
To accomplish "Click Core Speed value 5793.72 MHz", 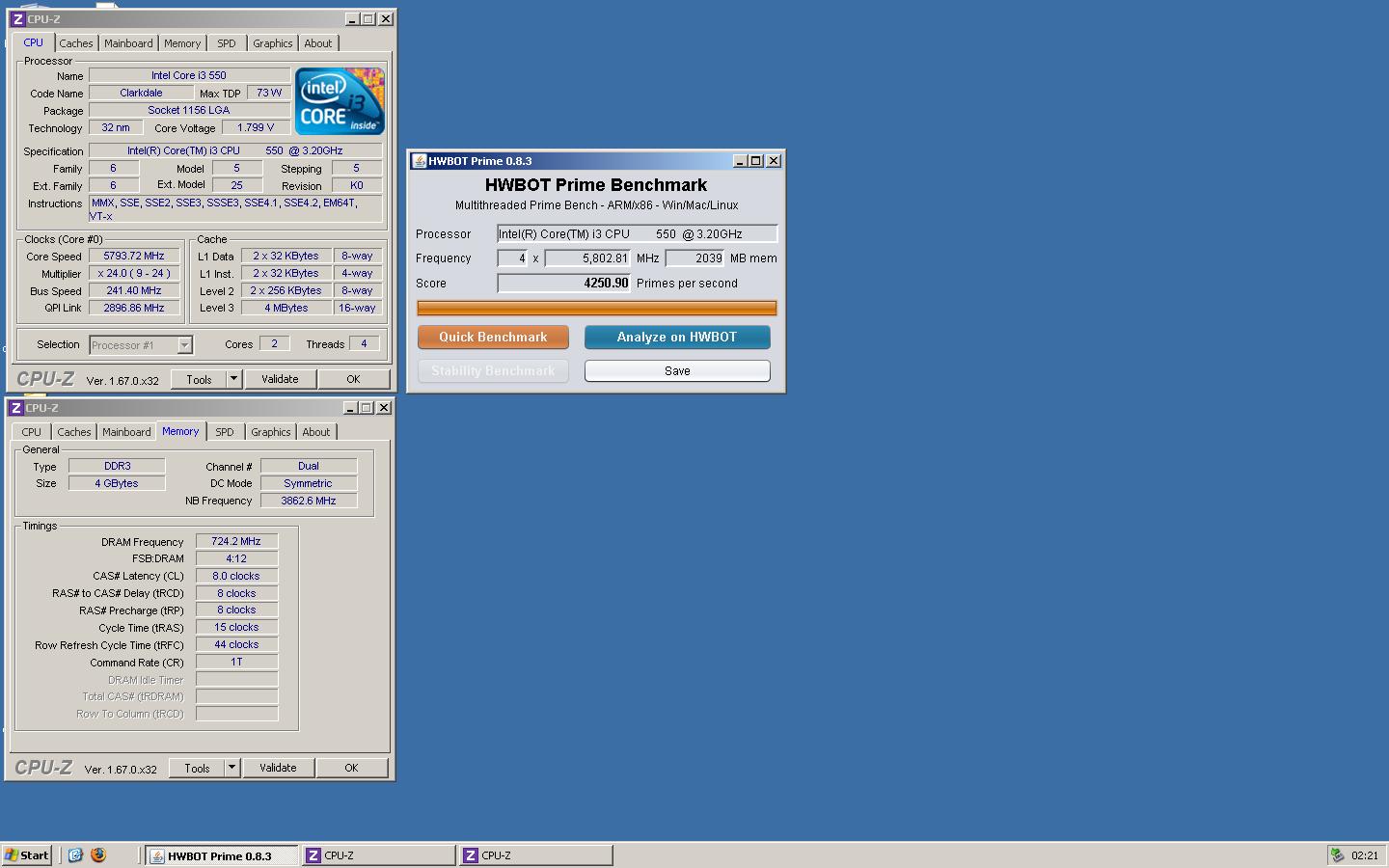I will [134, 257].
